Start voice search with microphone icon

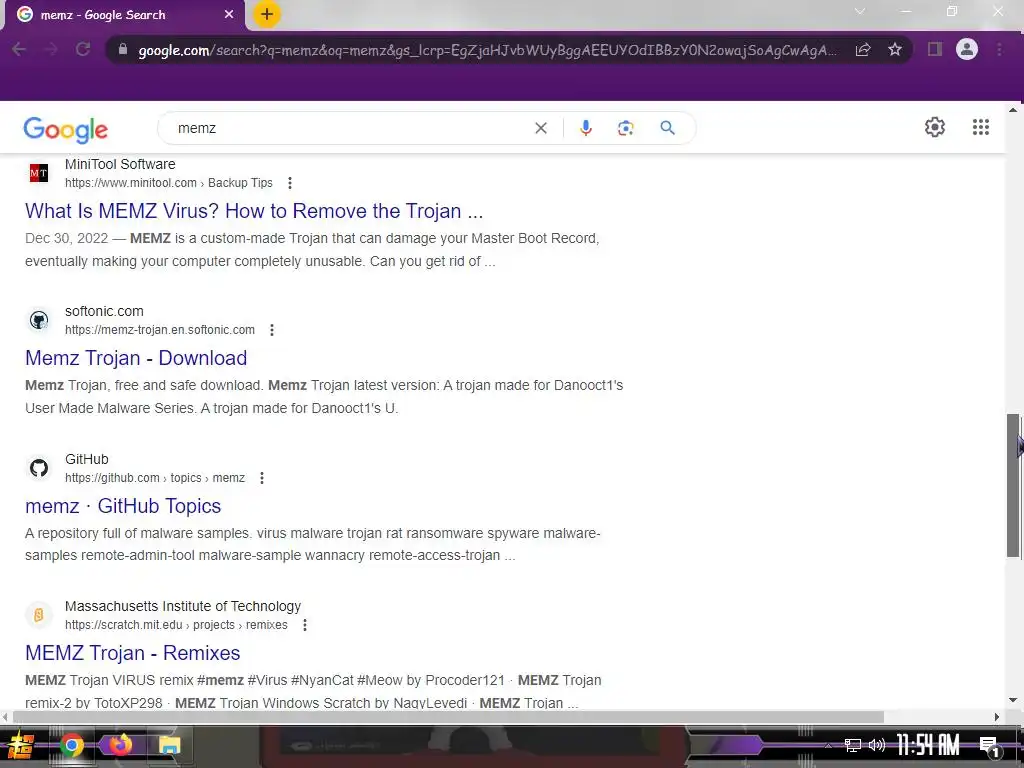point(586,128)
